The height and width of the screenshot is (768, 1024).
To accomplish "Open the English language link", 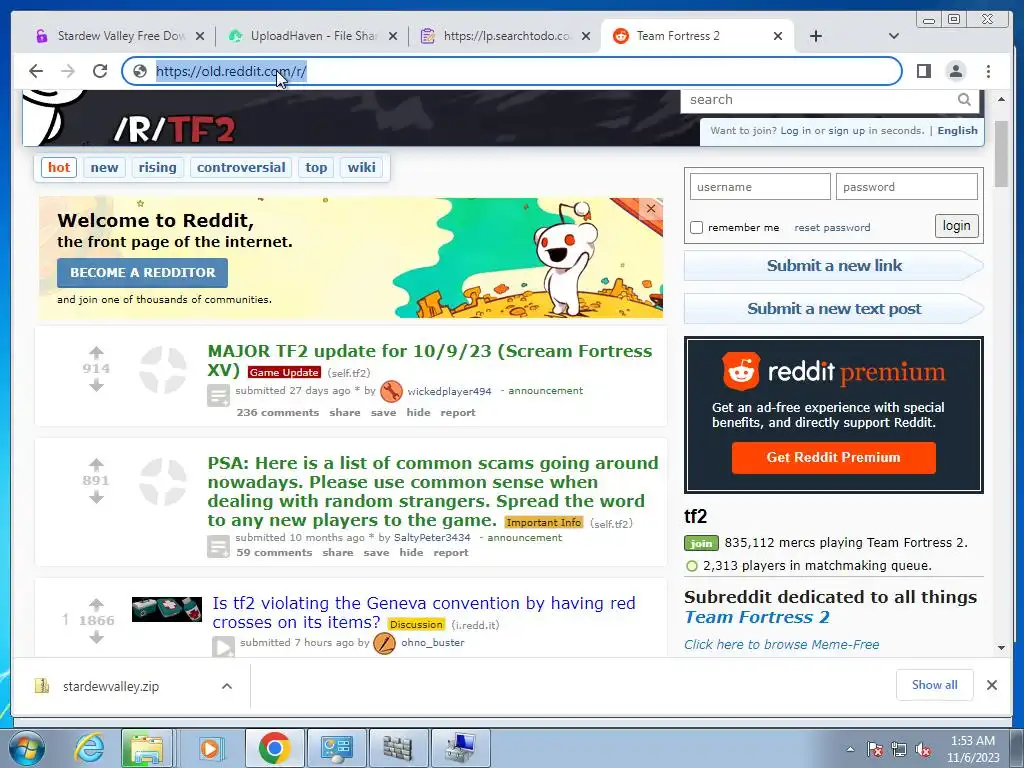I will [x=957, y=131].
